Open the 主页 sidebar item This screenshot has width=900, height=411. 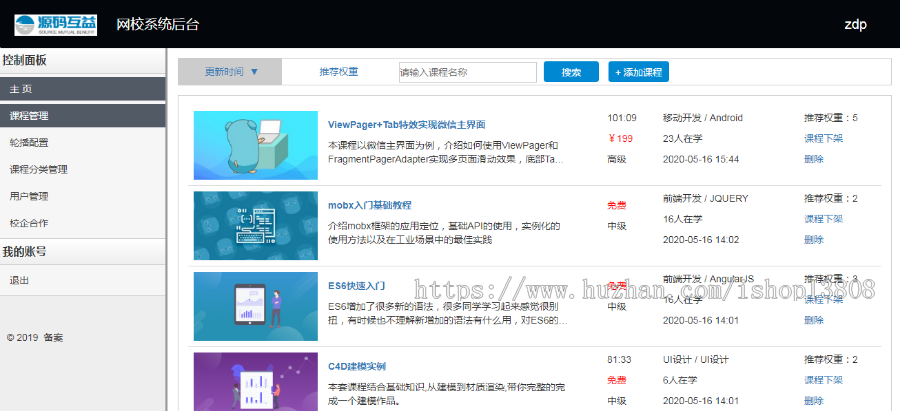coord(83,89)
